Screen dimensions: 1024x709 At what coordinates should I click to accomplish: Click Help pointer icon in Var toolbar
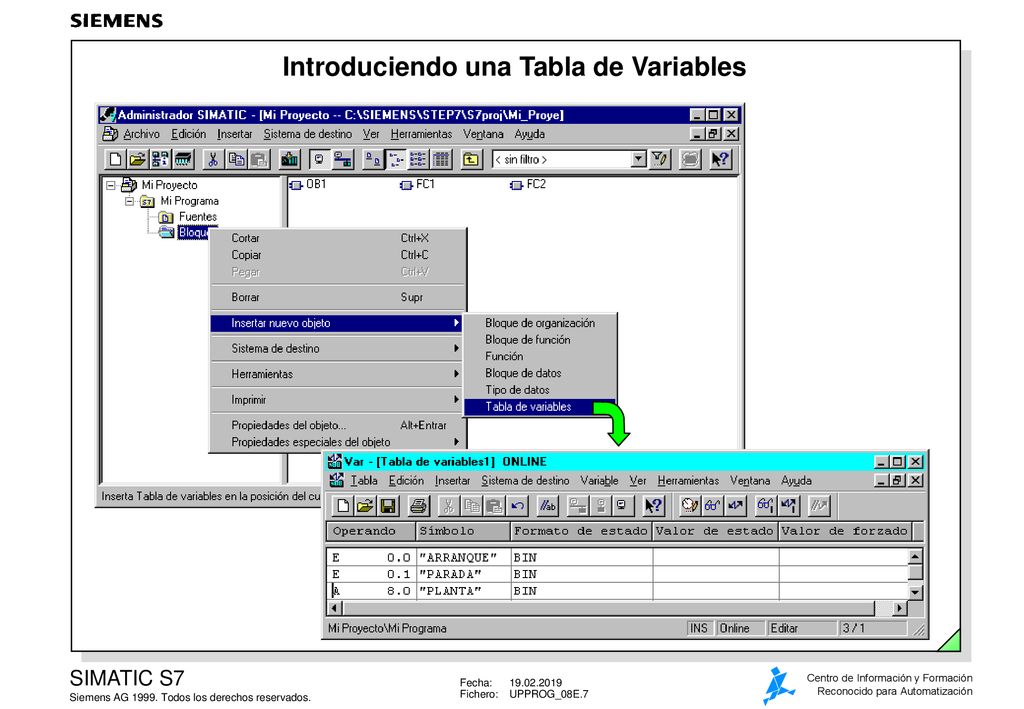click(x=654, y=505)
